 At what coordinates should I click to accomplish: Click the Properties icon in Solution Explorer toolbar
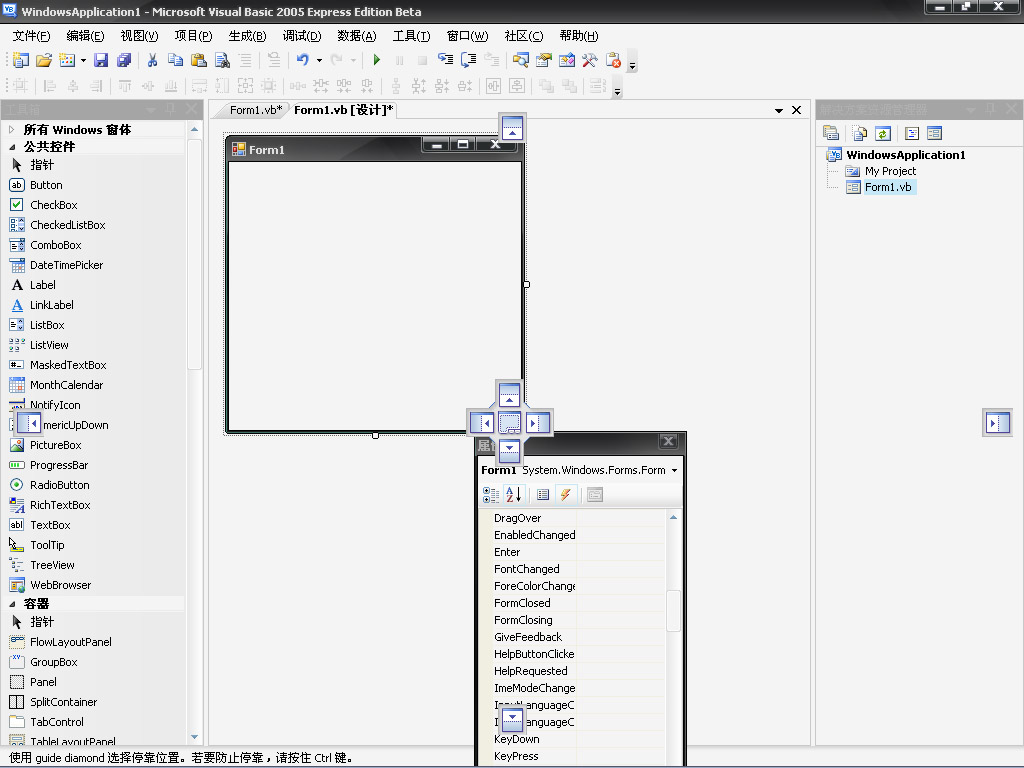pyautogui.click(x=831, y=133)
